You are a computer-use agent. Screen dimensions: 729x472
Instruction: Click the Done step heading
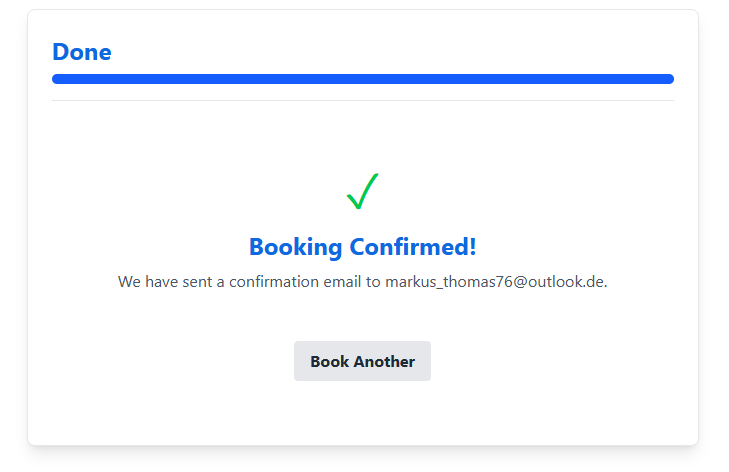click(x=82, y=52)
